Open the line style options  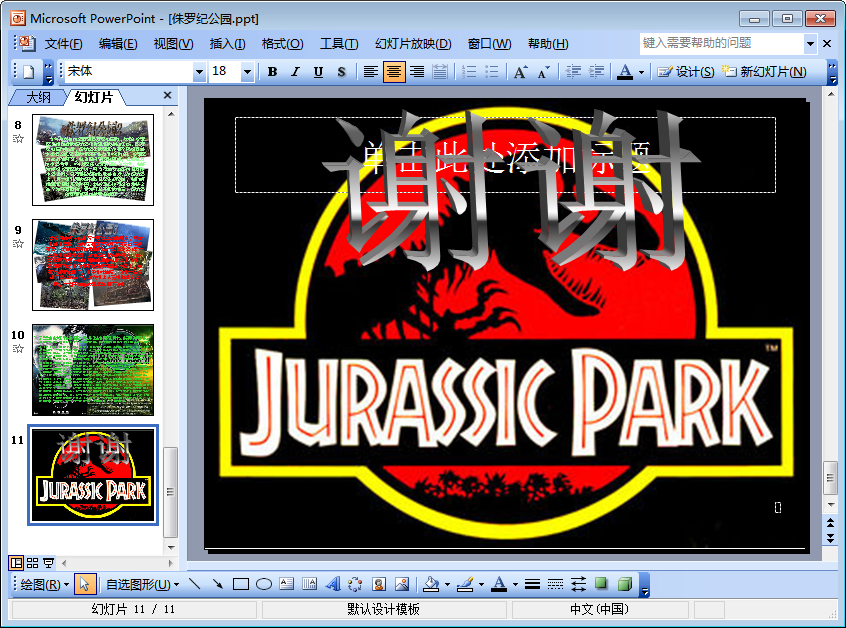[x=532, y=584]
